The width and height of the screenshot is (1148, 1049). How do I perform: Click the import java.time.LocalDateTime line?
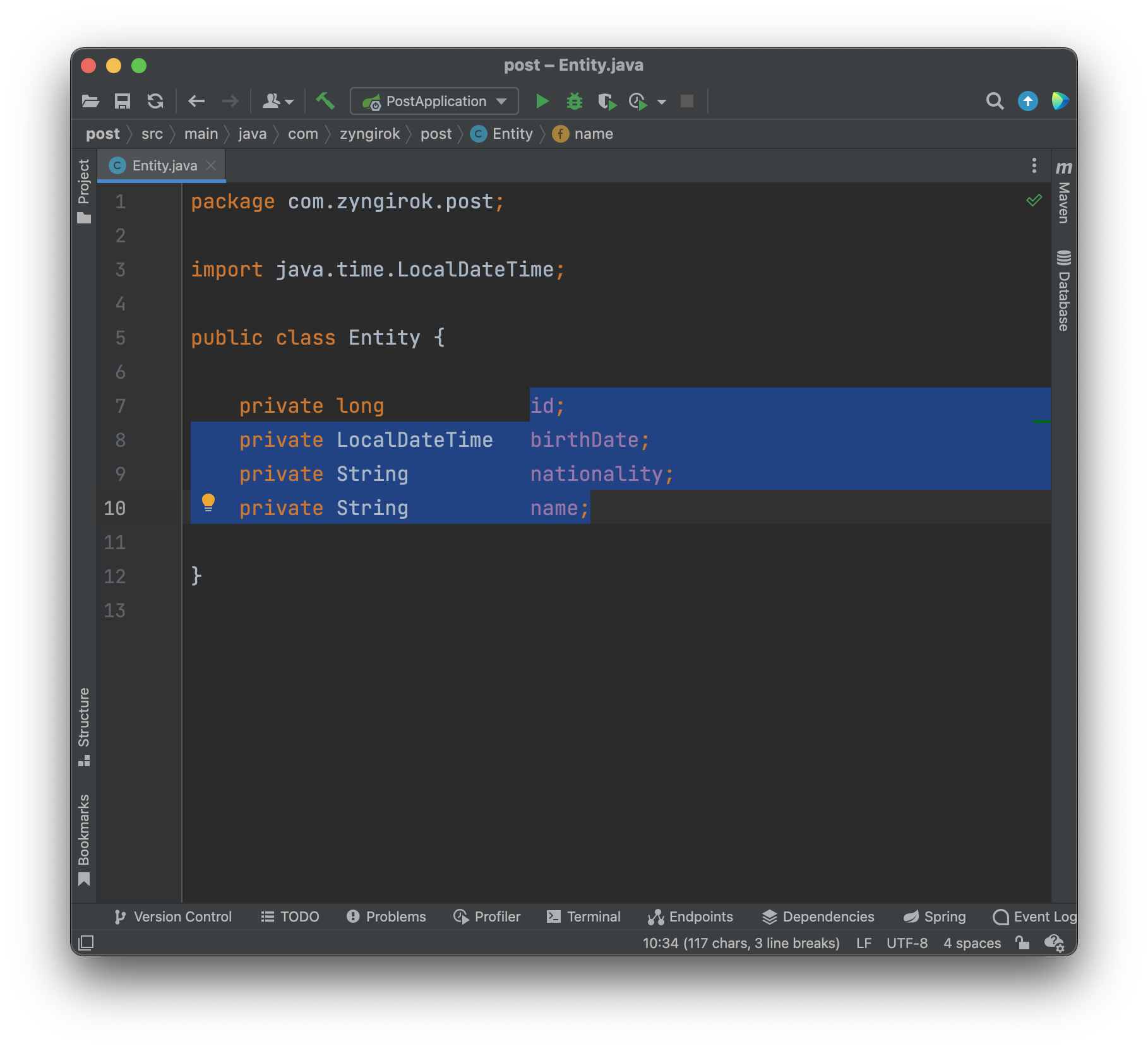(x=378, y=270)
